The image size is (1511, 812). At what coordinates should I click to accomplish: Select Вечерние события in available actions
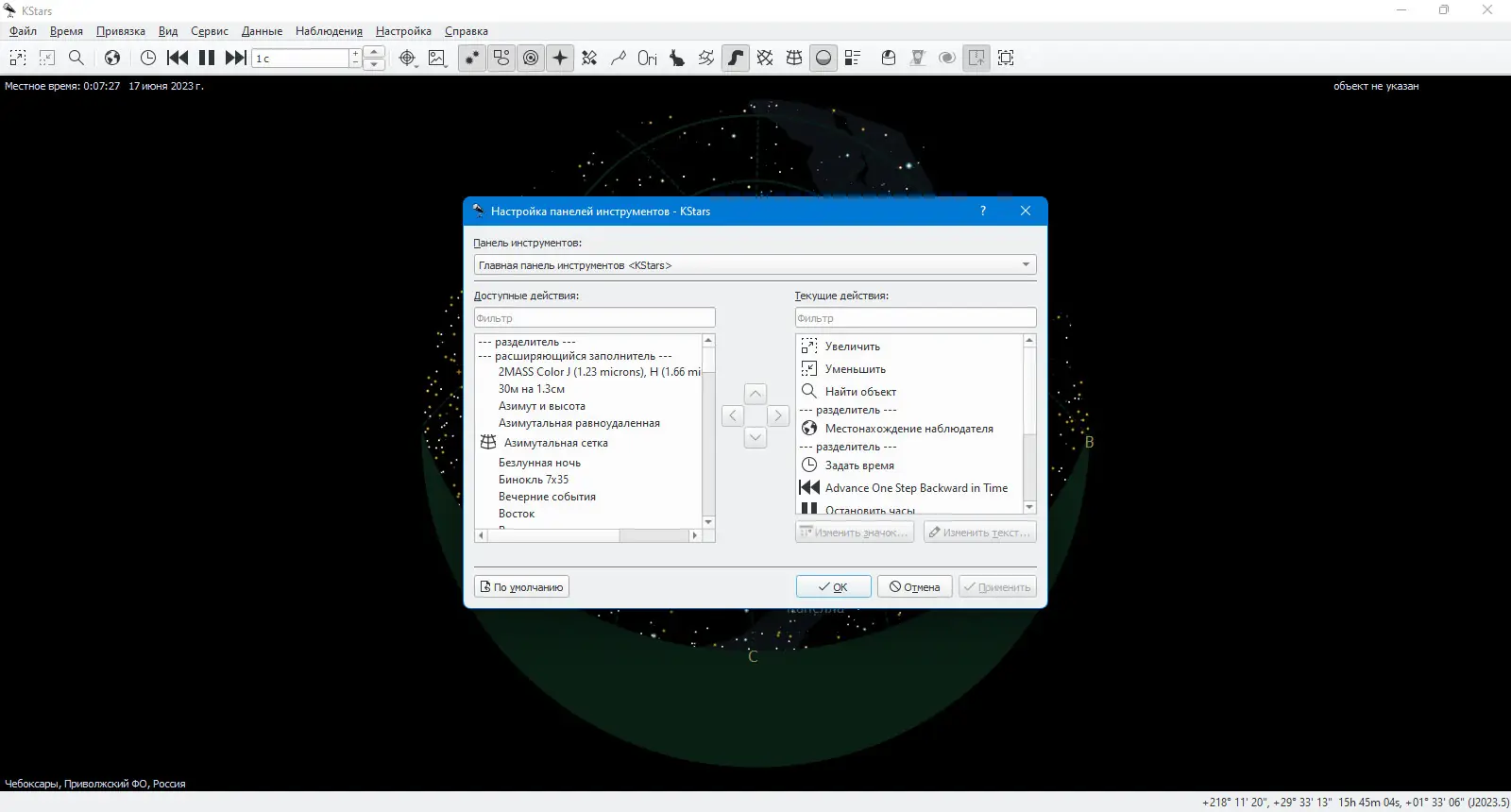click(x=588, y=497)
